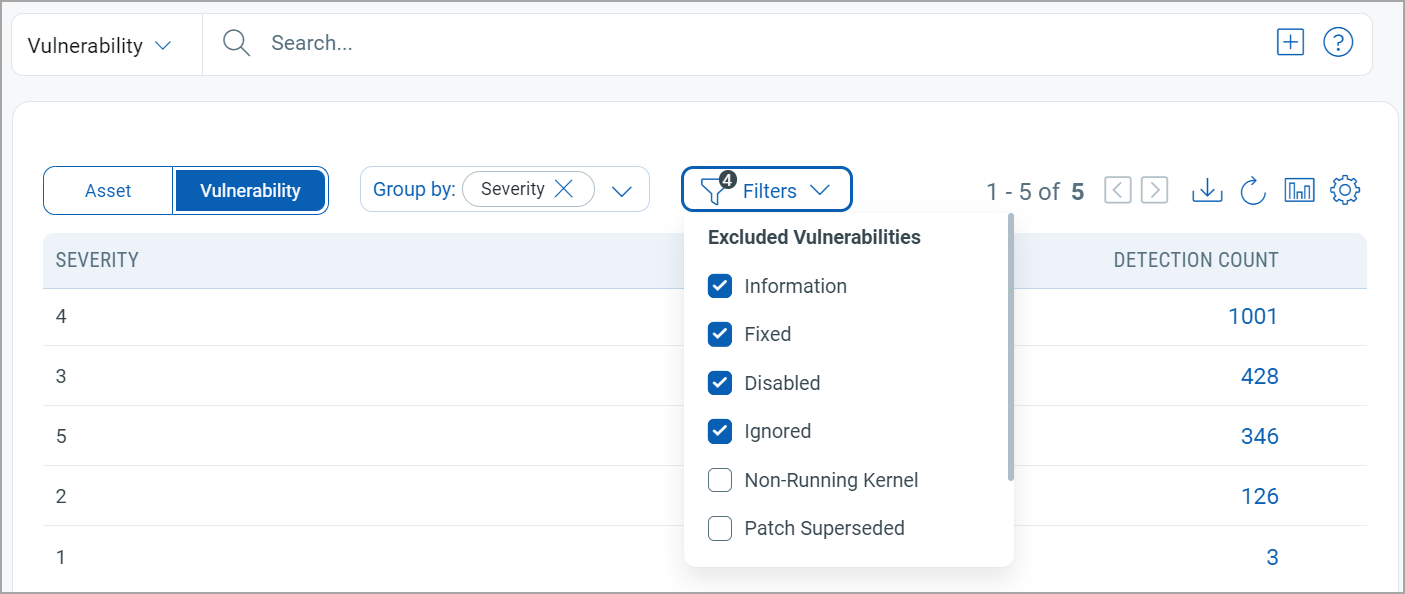
Task: Refresh the vulnerability table
Action: point(1253,189)
